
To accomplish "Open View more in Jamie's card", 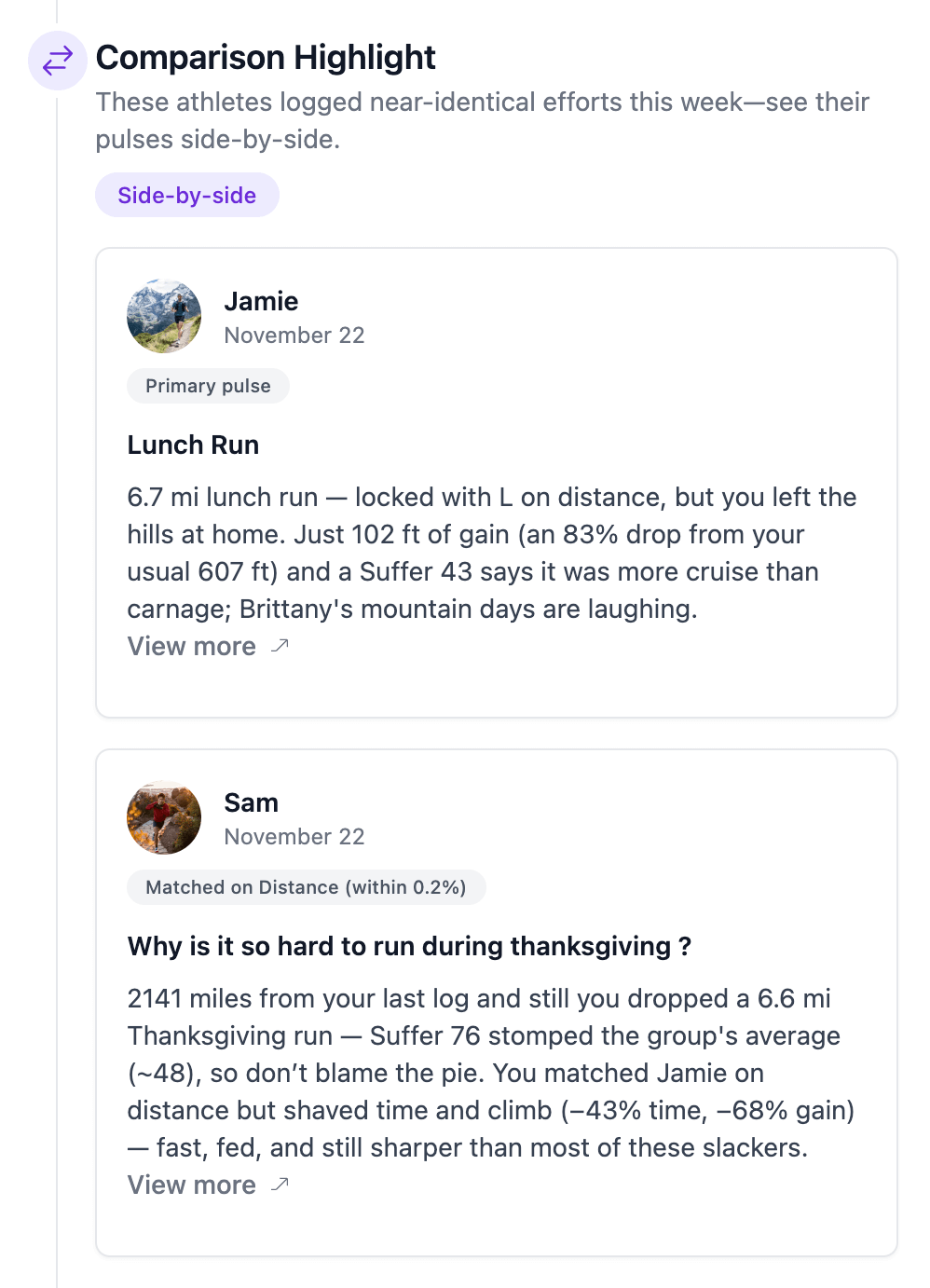I will click(x=192, y=646).
